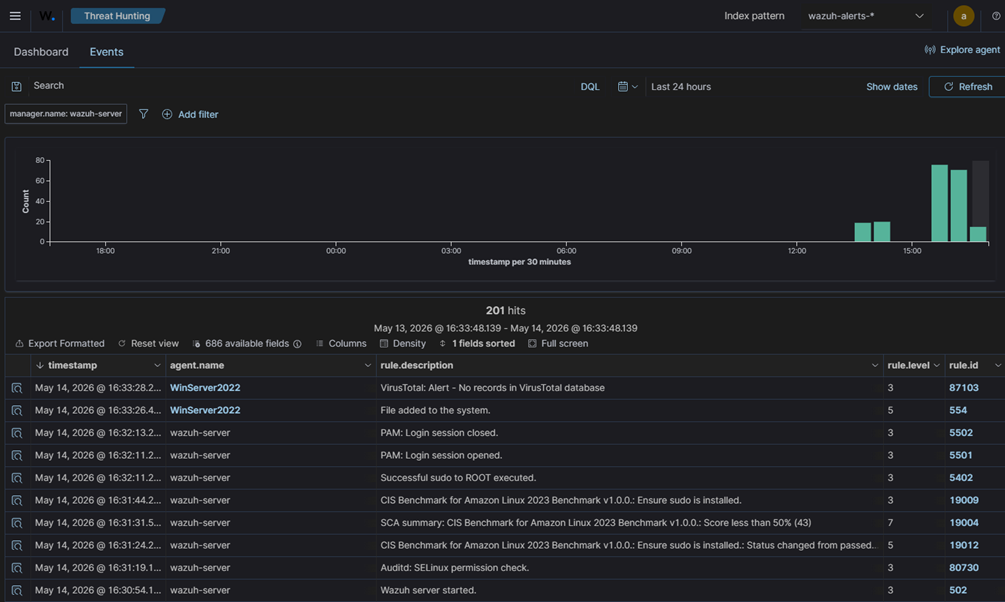Toggle the DQL query language switcher
The image size is (1005, 602).
click(590, 87)
